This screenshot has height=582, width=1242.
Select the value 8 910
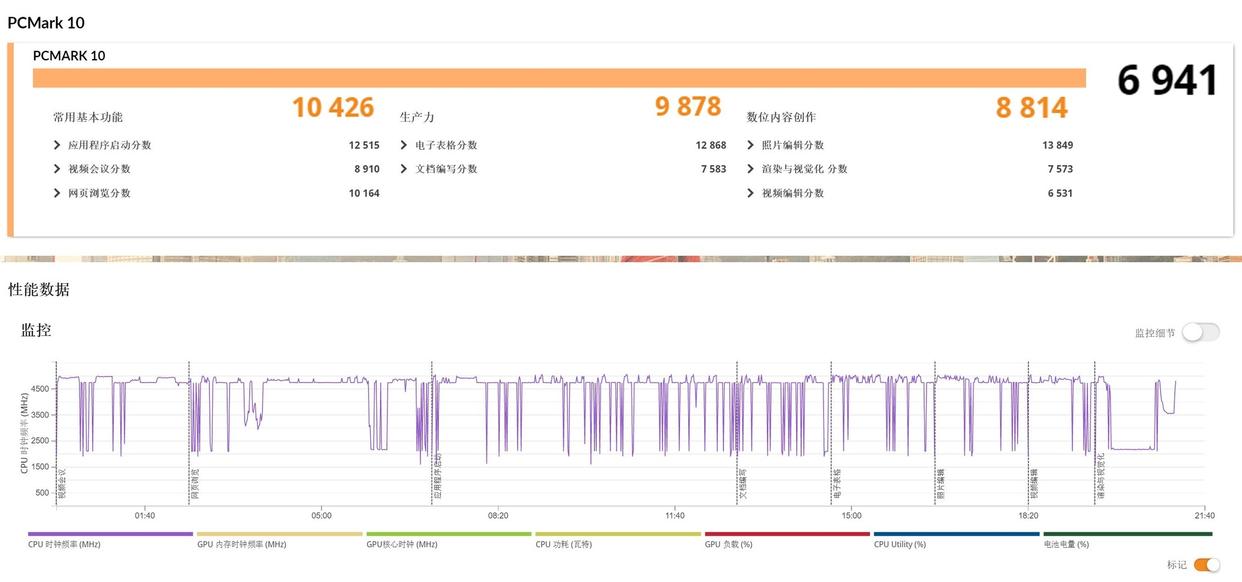pyautogui.click(x=367, y=169)
